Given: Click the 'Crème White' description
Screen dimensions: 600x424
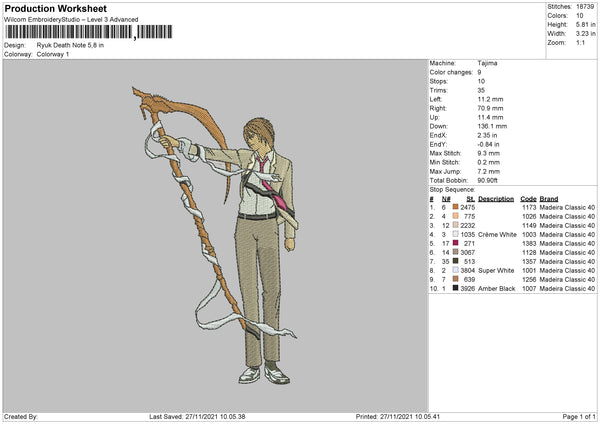Looking at the screenshot, I should click(497, 235).
